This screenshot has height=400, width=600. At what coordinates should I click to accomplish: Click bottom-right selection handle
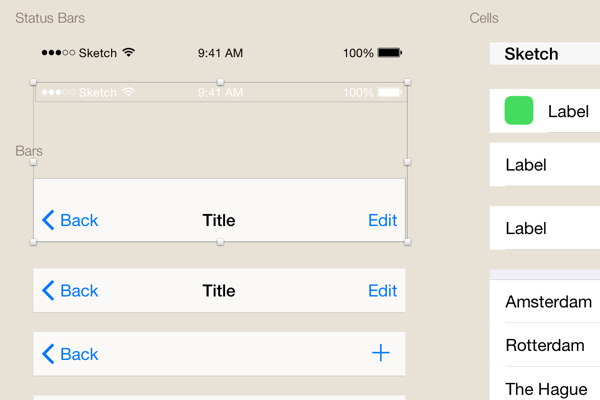[407, 242]
